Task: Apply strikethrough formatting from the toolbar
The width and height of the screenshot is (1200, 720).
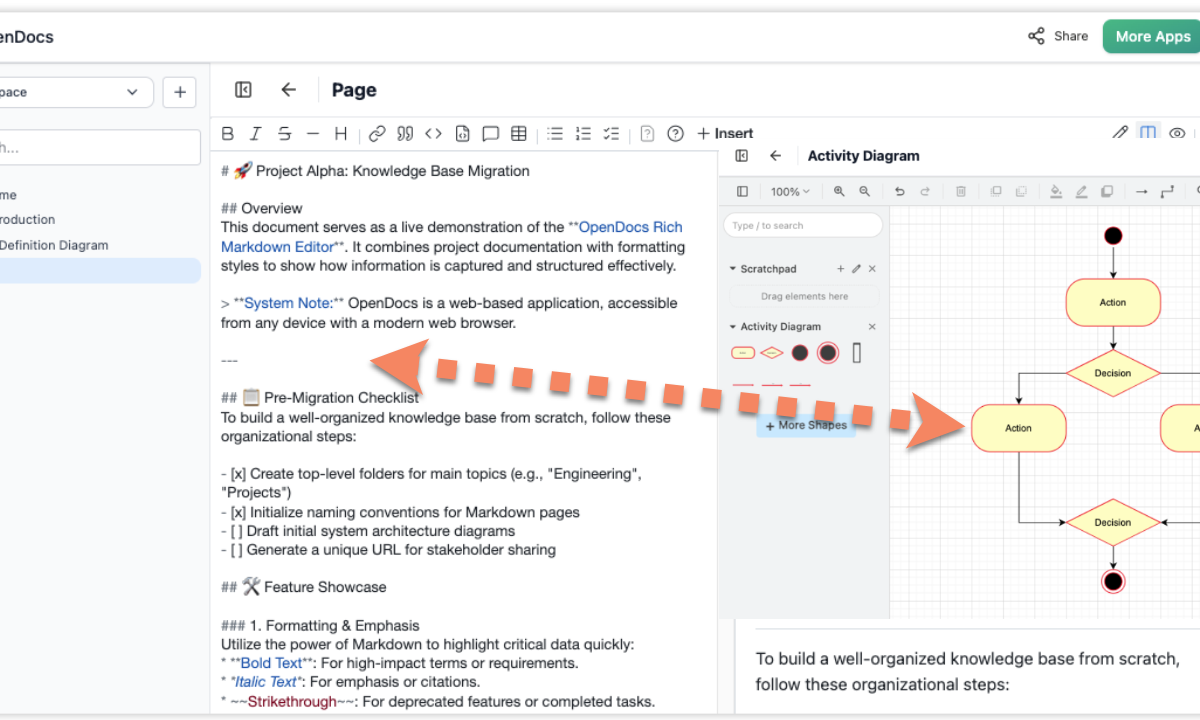Action: 283,133
